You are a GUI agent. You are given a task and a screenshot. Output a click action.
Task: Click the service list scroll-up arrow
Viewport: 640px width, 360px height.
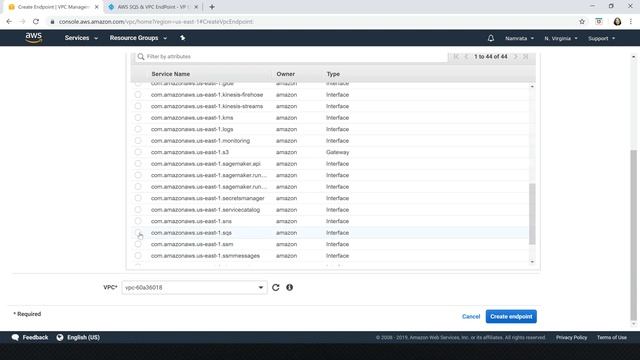(532, 87)
